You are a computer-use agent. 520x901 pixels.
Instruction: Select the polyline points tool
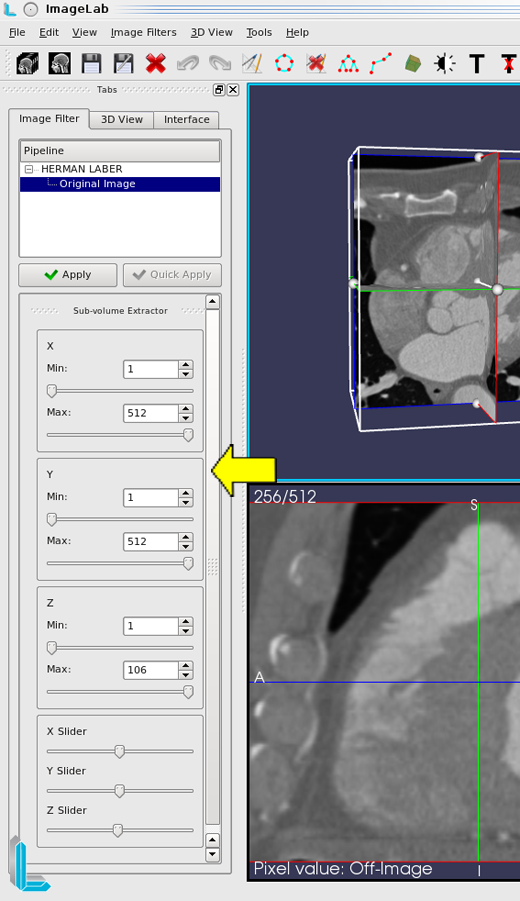380,63
